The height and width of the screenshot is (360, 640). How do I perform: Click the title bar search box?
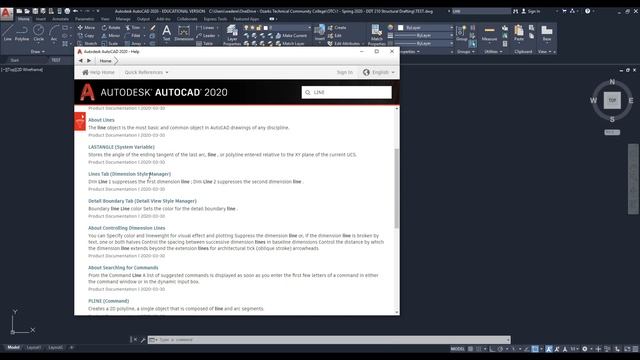[x=481, y=11]
